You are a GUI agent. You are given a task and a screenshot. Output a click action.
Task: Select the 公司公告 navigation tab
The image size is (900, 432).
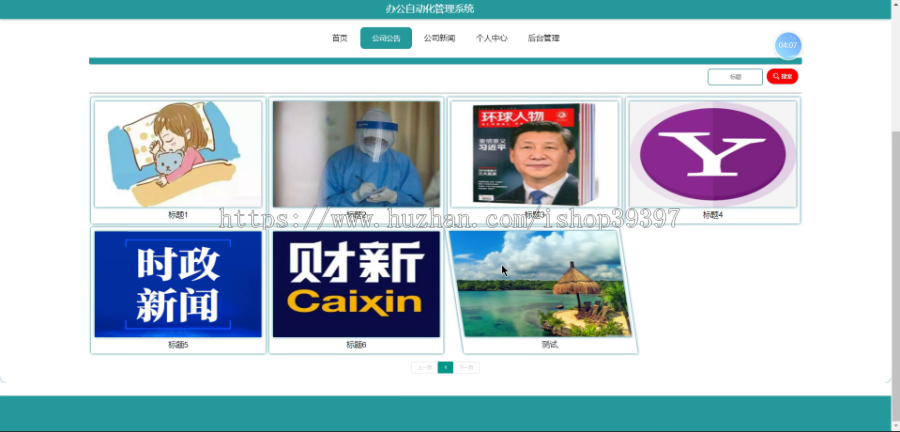click(386, 38)
